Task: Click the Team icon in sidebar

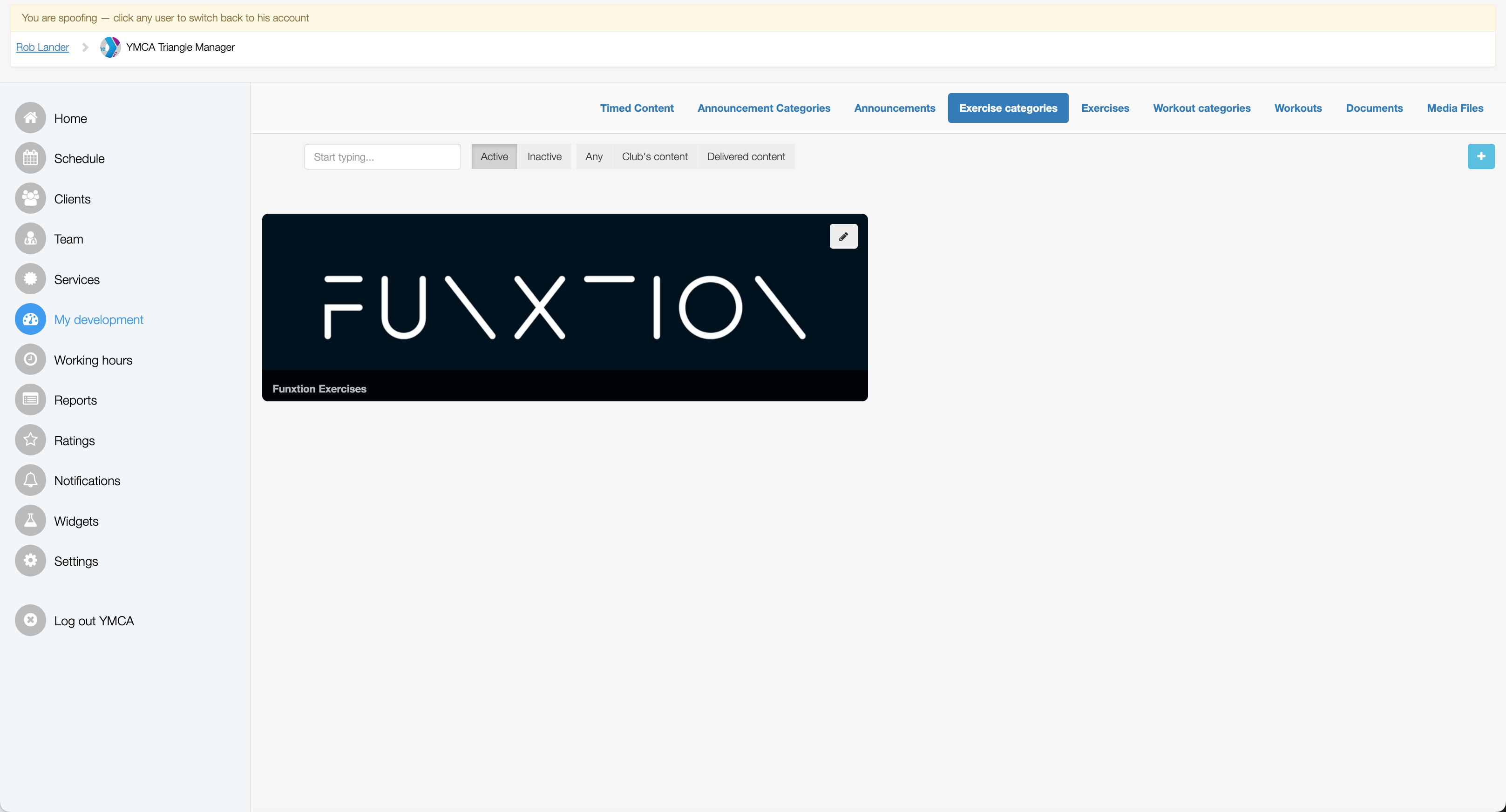Action: (30, 239)
